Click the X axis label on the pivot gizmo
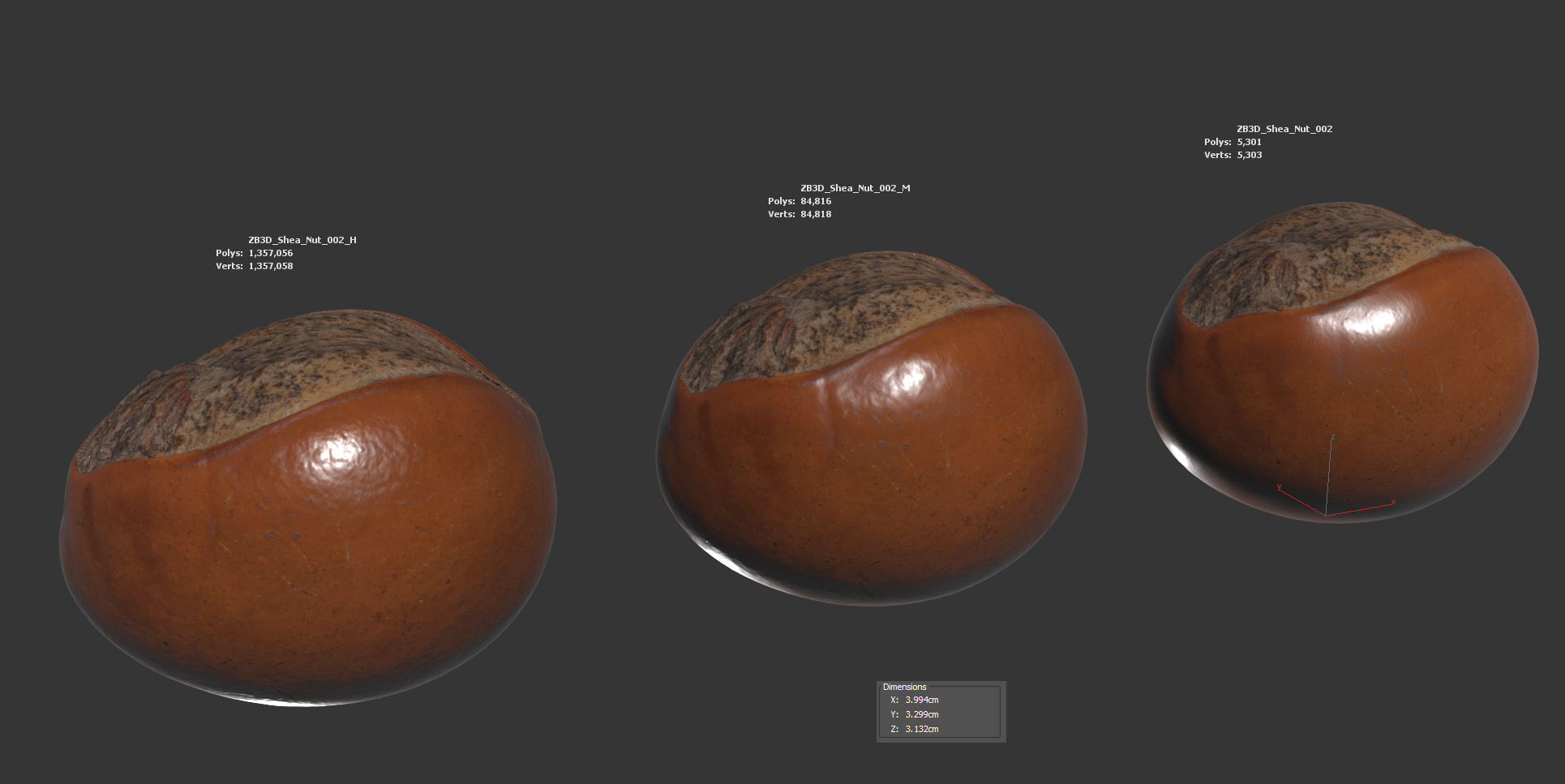This screenshot has width=1565, height=784. pos(1393,503)
